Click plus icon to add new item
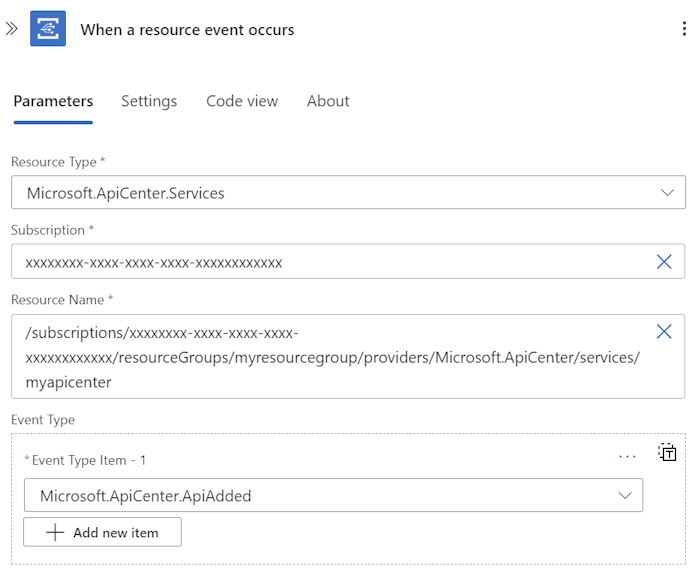This screenshot has width=689, height=569. [55, 533]
